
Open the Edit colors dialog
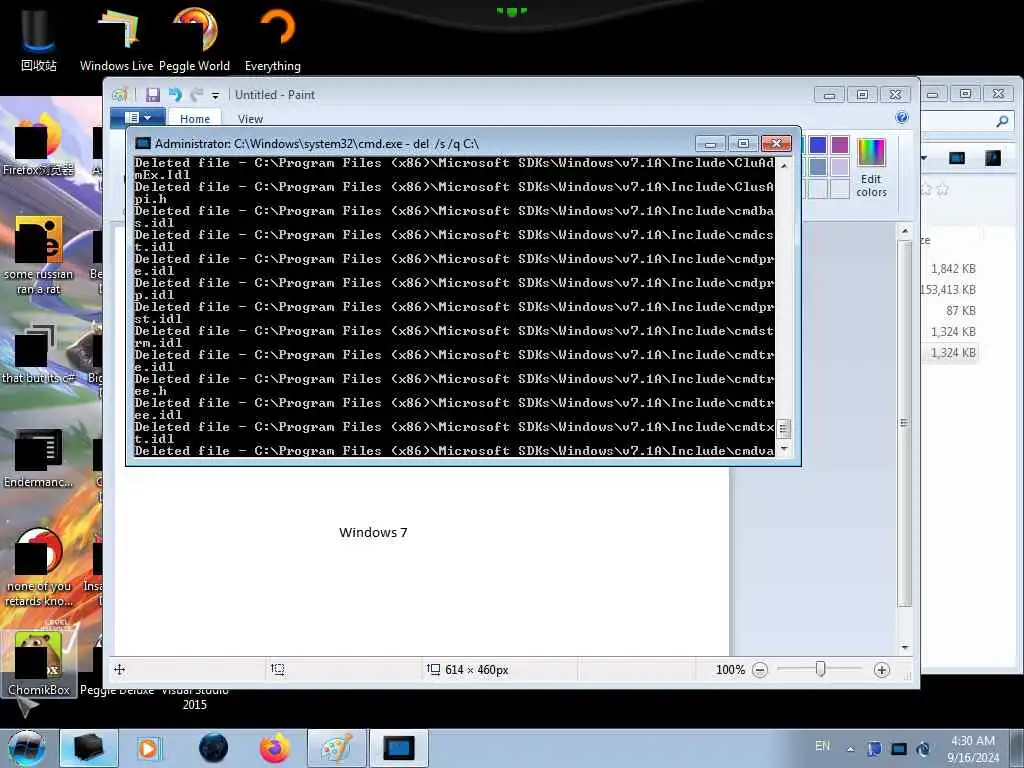(871, 168)
